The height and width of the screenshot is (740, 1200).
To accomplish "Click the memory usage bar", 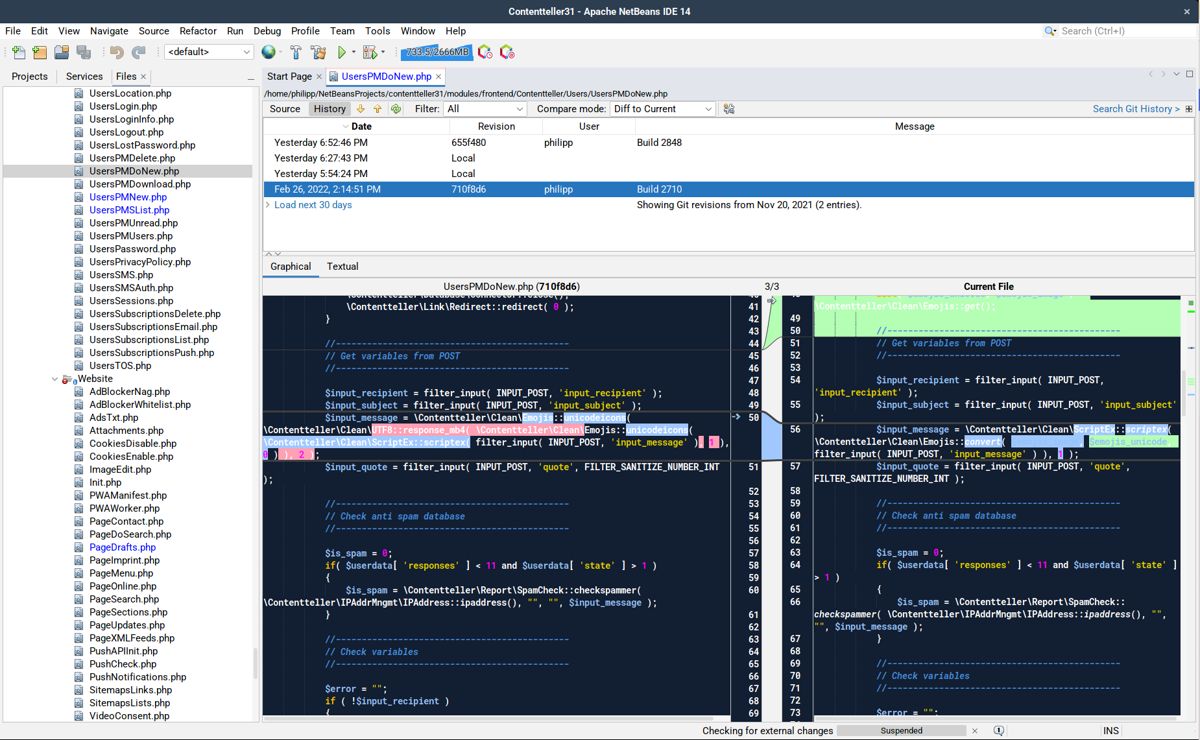I will 436,52.
